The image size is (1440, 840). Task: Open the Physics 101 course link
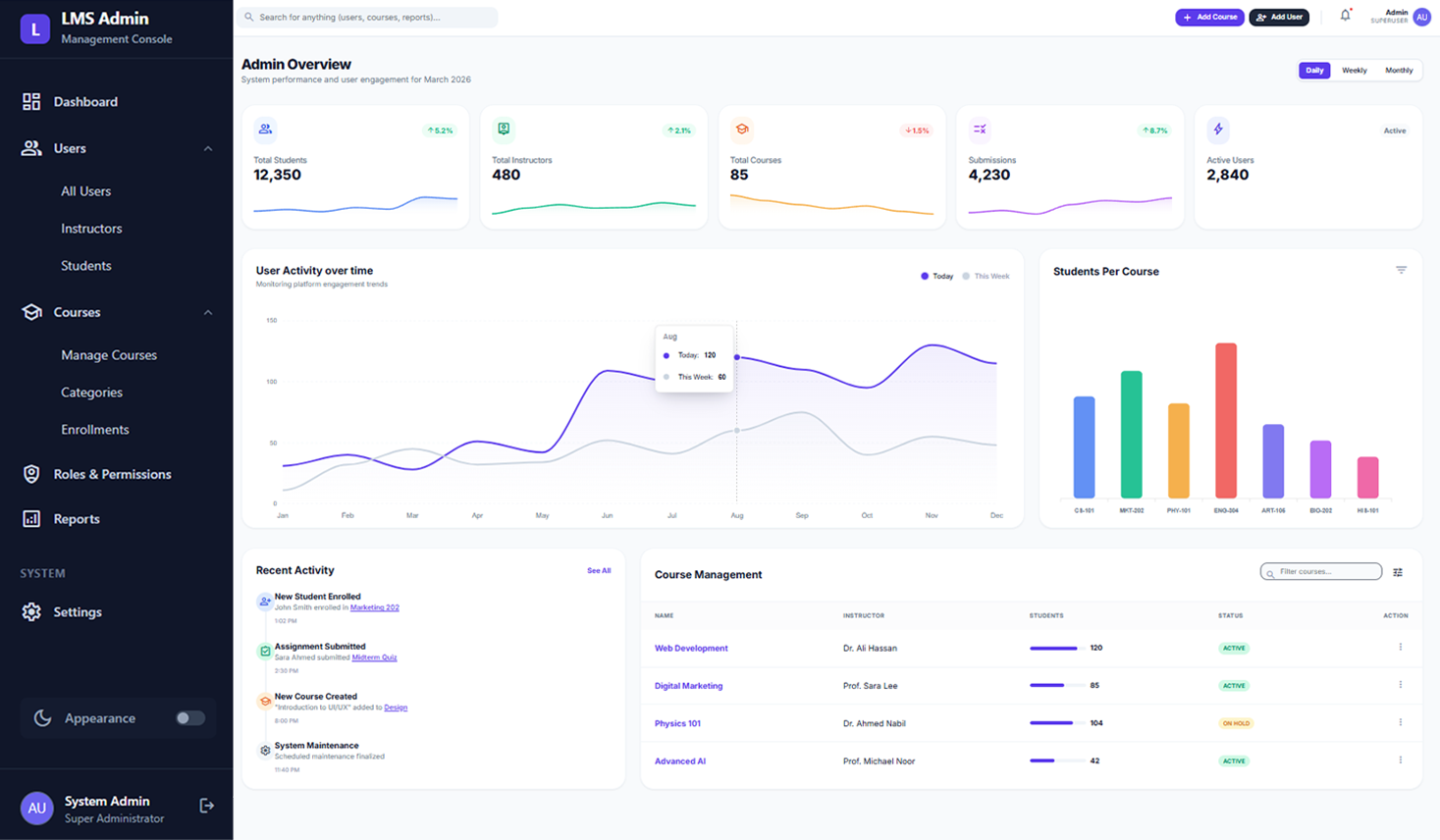677,724
